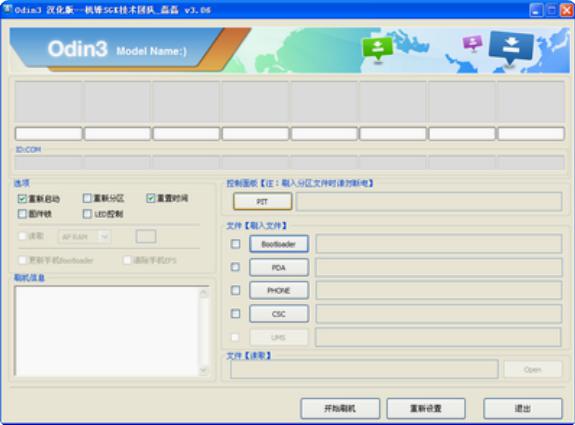Viewport: 575px width, 425px height.
Task: Click inside the flashing message log box
Action: 106,331
